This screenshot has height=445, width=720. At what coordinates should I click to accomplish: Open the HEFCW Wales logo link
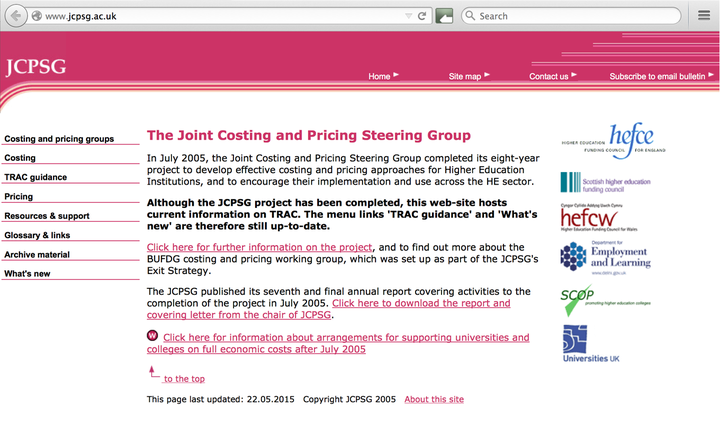[604, 218]
